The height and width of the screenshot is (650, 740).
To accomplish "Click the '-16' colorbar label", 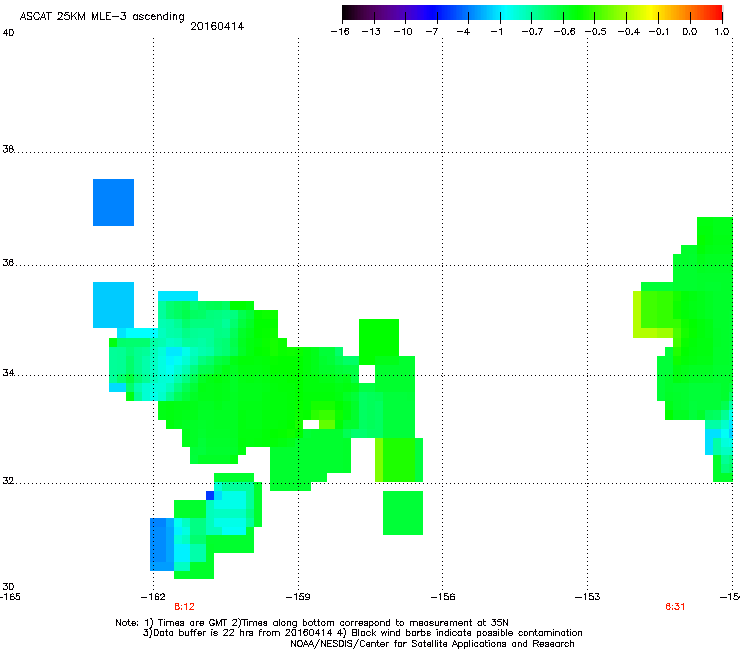I will [x=340, y=32].
